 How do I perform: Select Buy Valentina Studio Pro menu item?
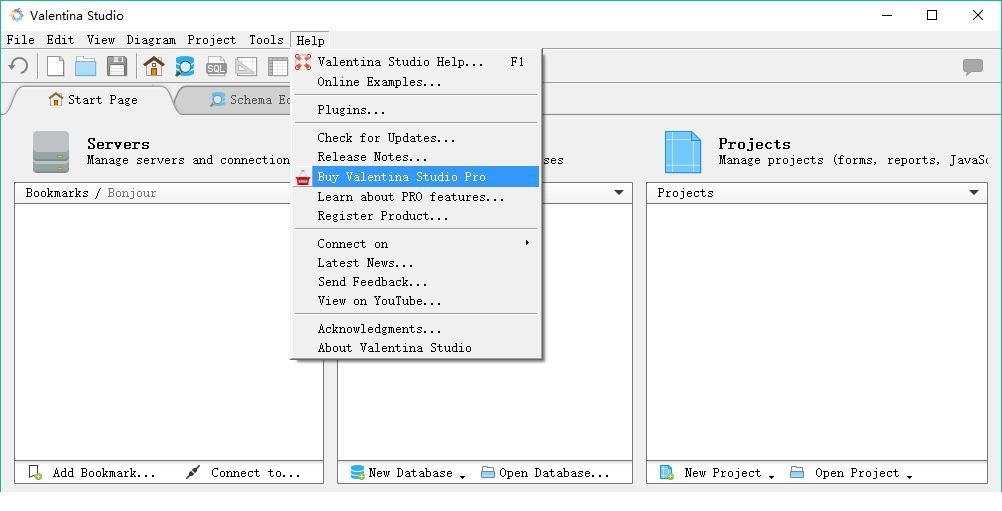[401, 177]
